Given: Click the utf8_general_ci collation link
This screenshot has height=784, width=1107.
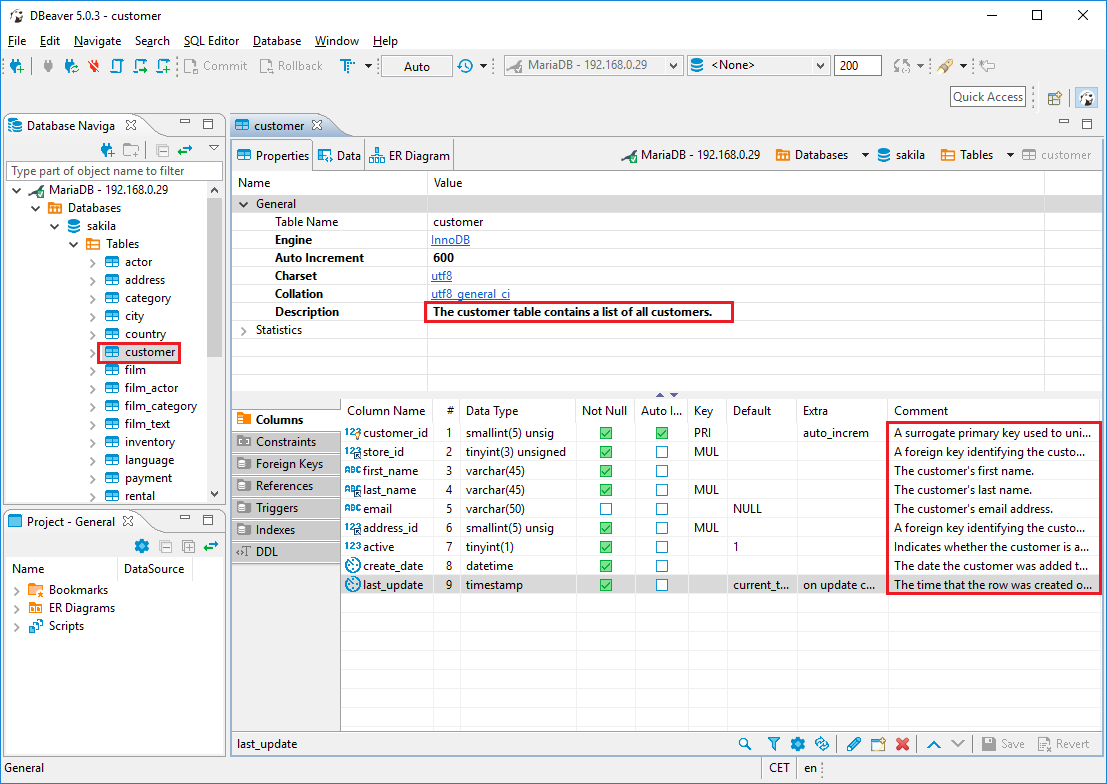Looking at the screenshot, I should click(470, 294).
